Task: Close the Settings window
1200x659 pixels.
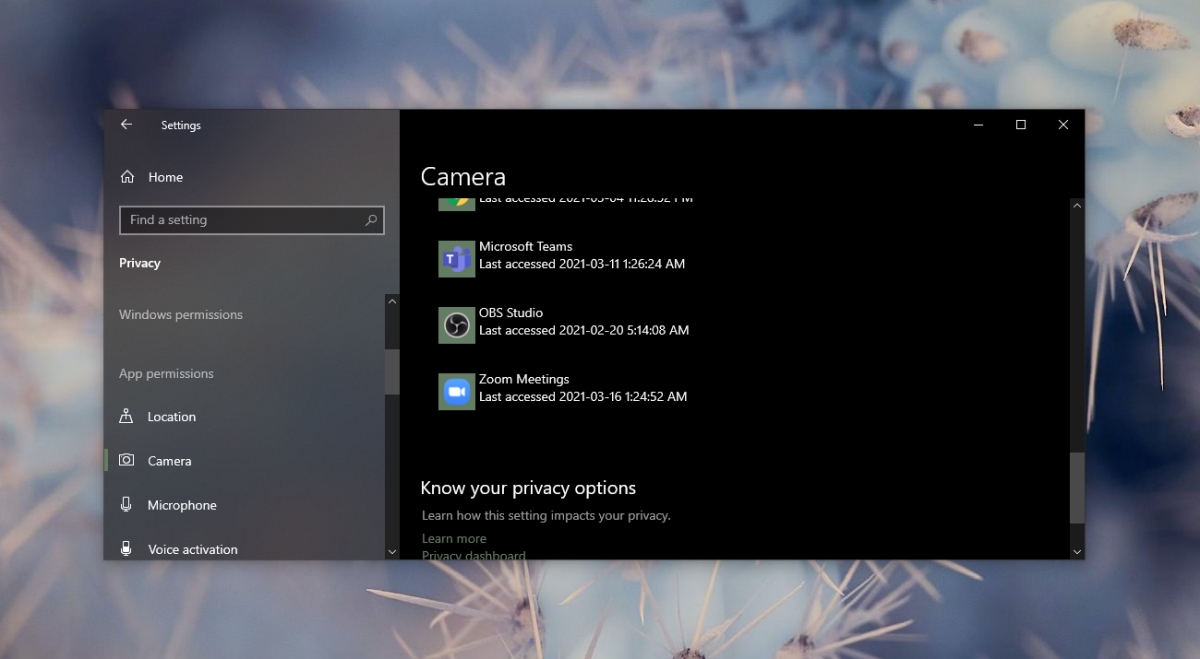Action: pos(1063,125)
